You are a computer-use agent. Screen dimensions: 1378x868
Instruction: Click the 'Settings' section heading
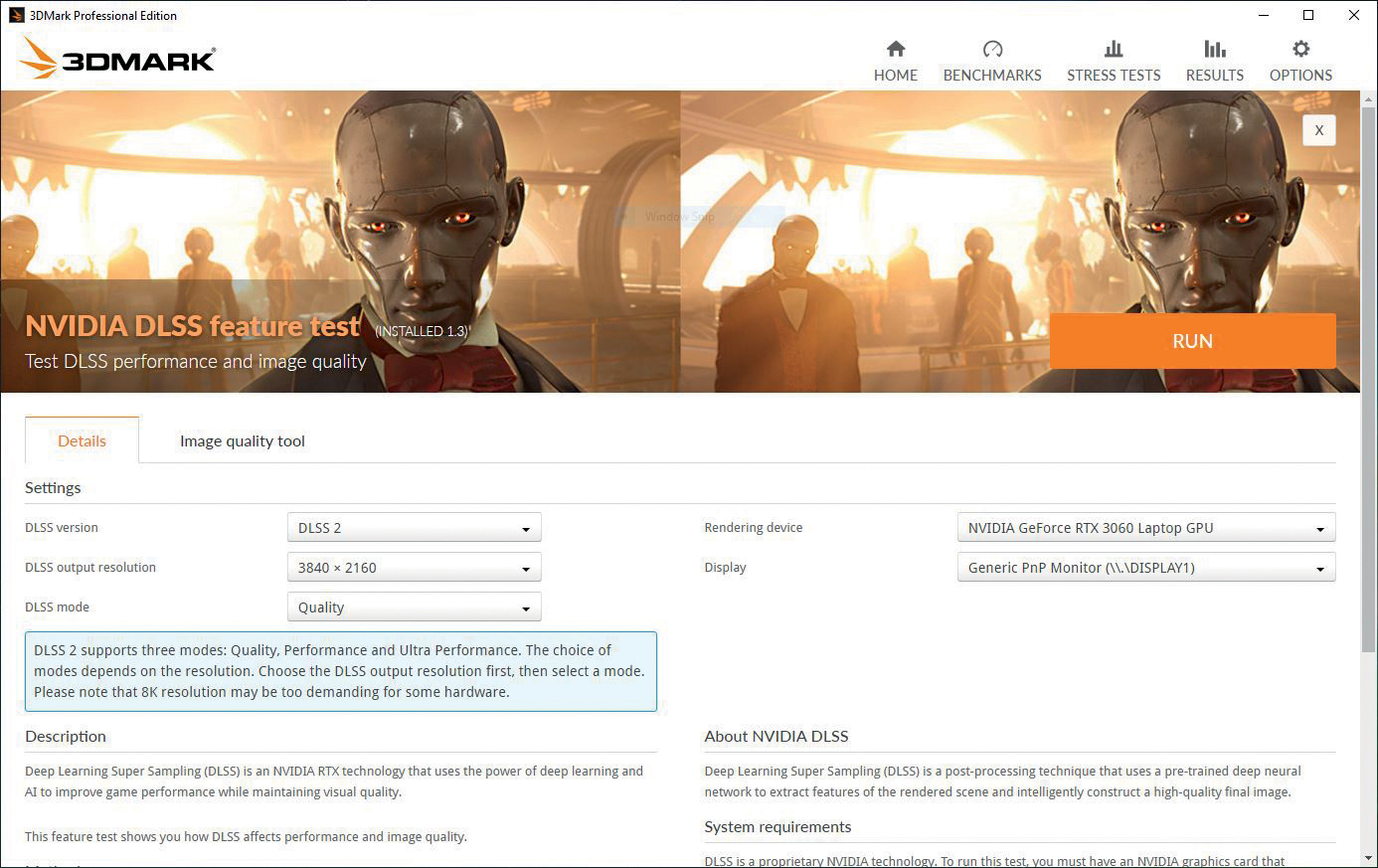(x=53, y=487)
